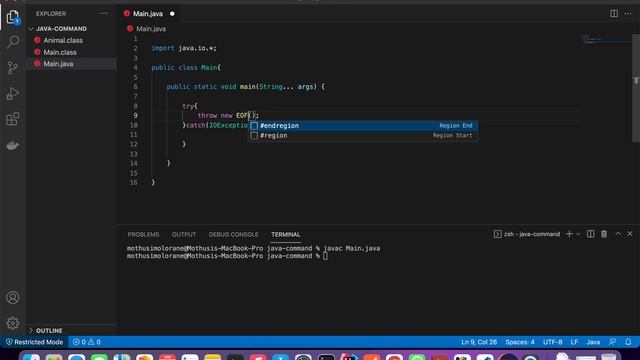The width and height of the screenshot is (640, 360).
Task: Open the Extensions view
Action: click(x=13, y=119)
